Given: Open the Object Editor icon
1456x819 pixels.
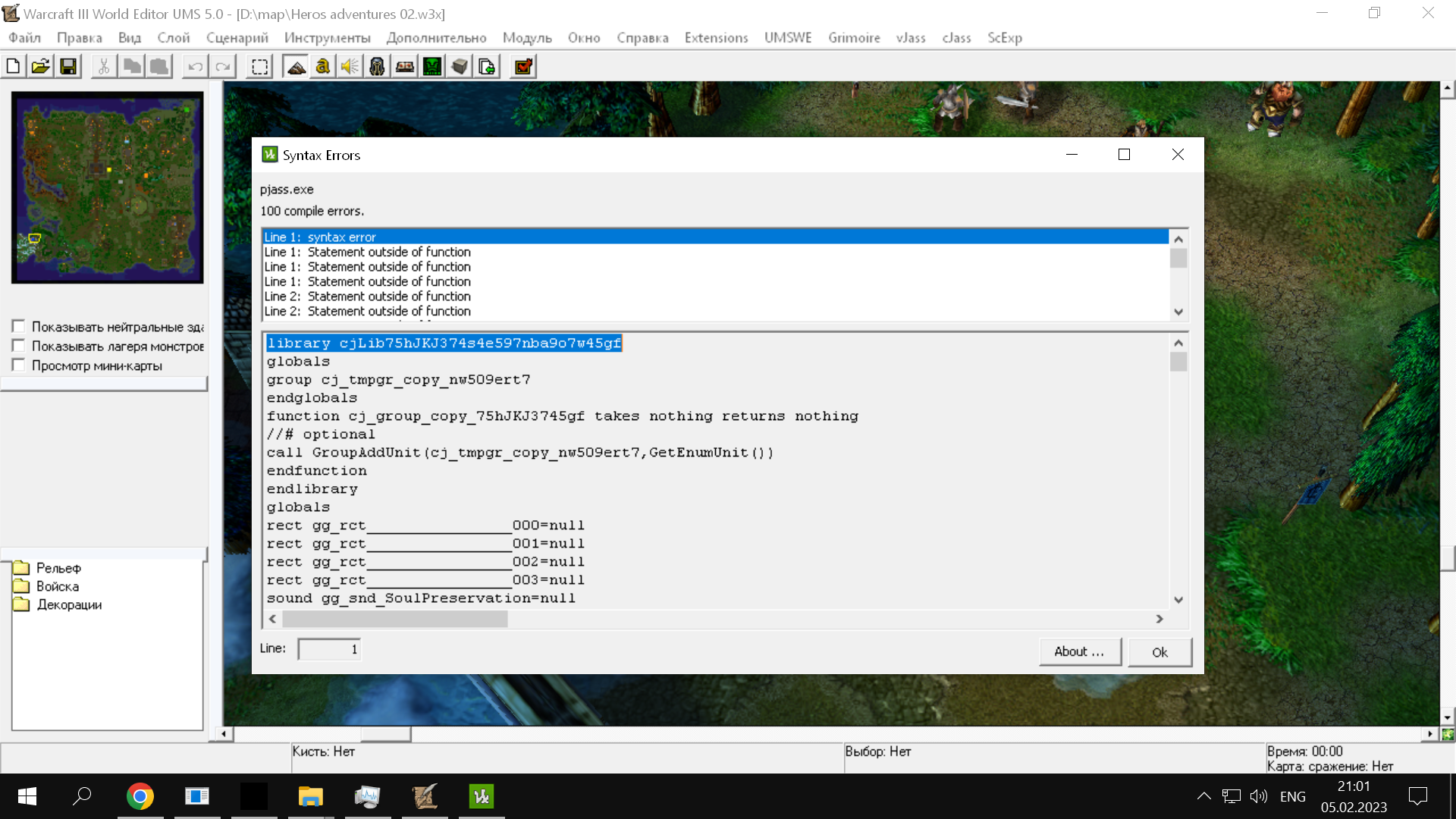Looking at the screenshot, I should click(x=377, y=67).
